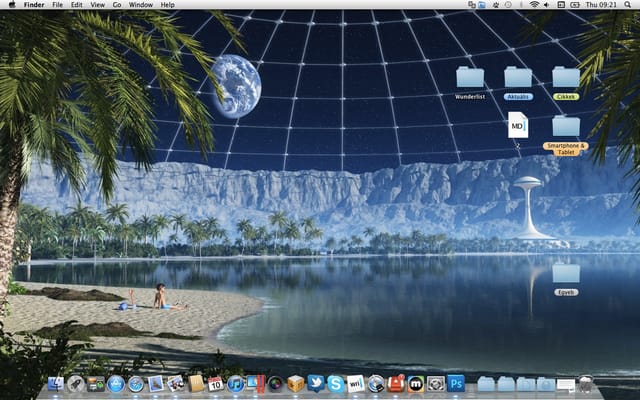The height and width of the screenshot is (400, 640).
Task: Open Spotlight search magnifier
Action: tap(627, 4)
